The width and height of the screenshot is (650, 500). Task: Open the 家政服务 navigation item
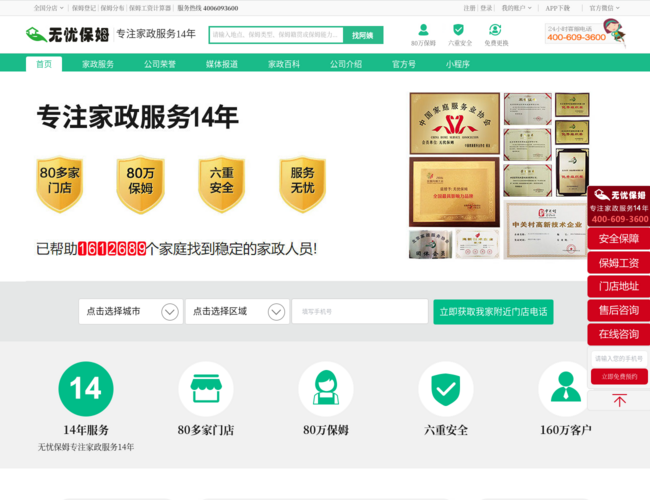click(98, 64)
